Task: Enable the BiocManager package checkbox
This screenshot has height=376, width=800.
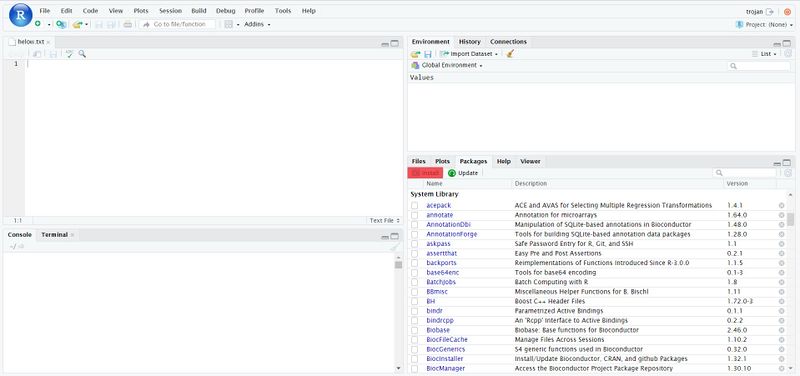Action: [x=415, y=368]
